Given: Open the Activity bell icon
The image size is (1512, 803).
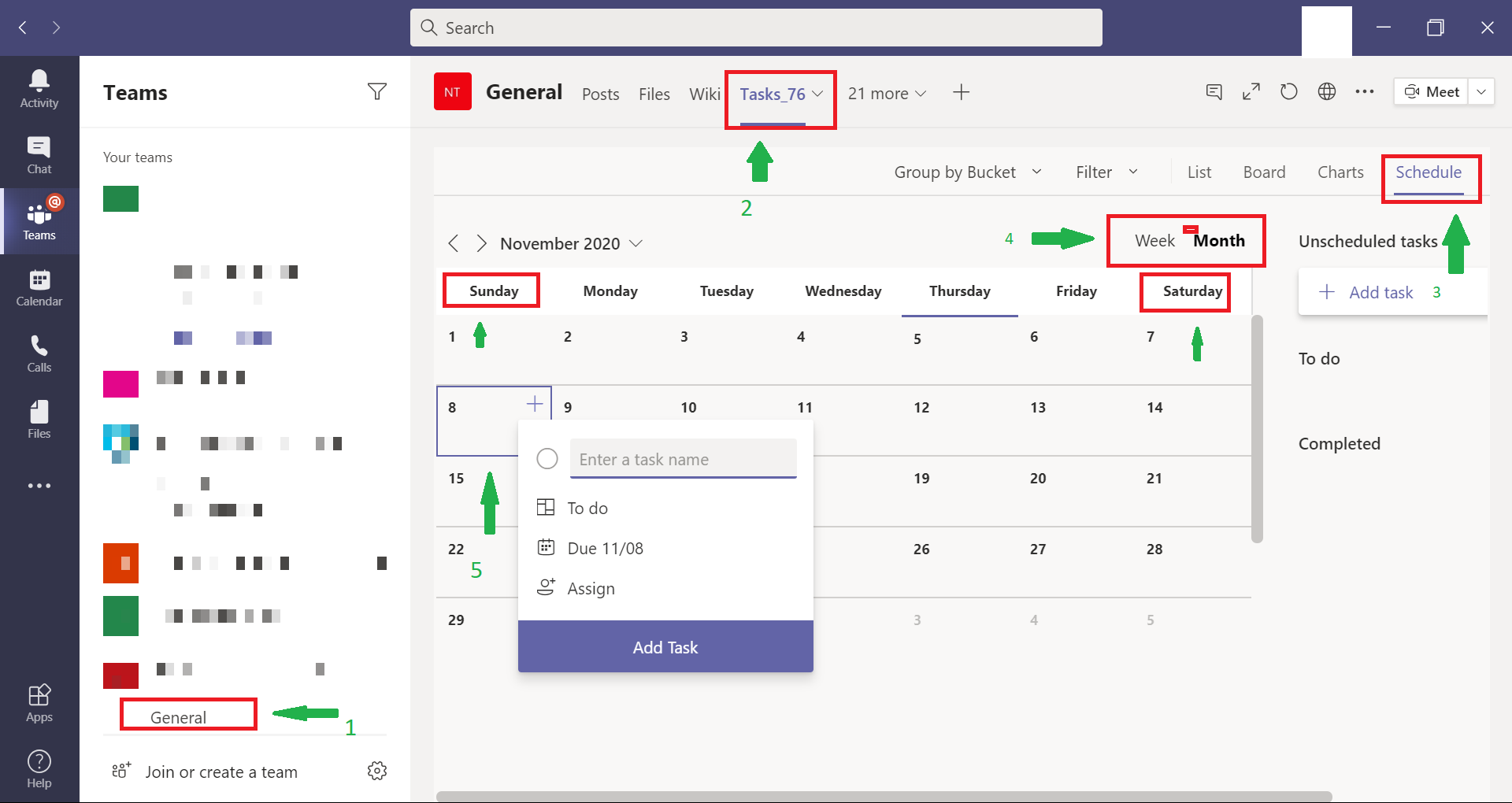Looking at the screenshot, I should coord(39,88).
